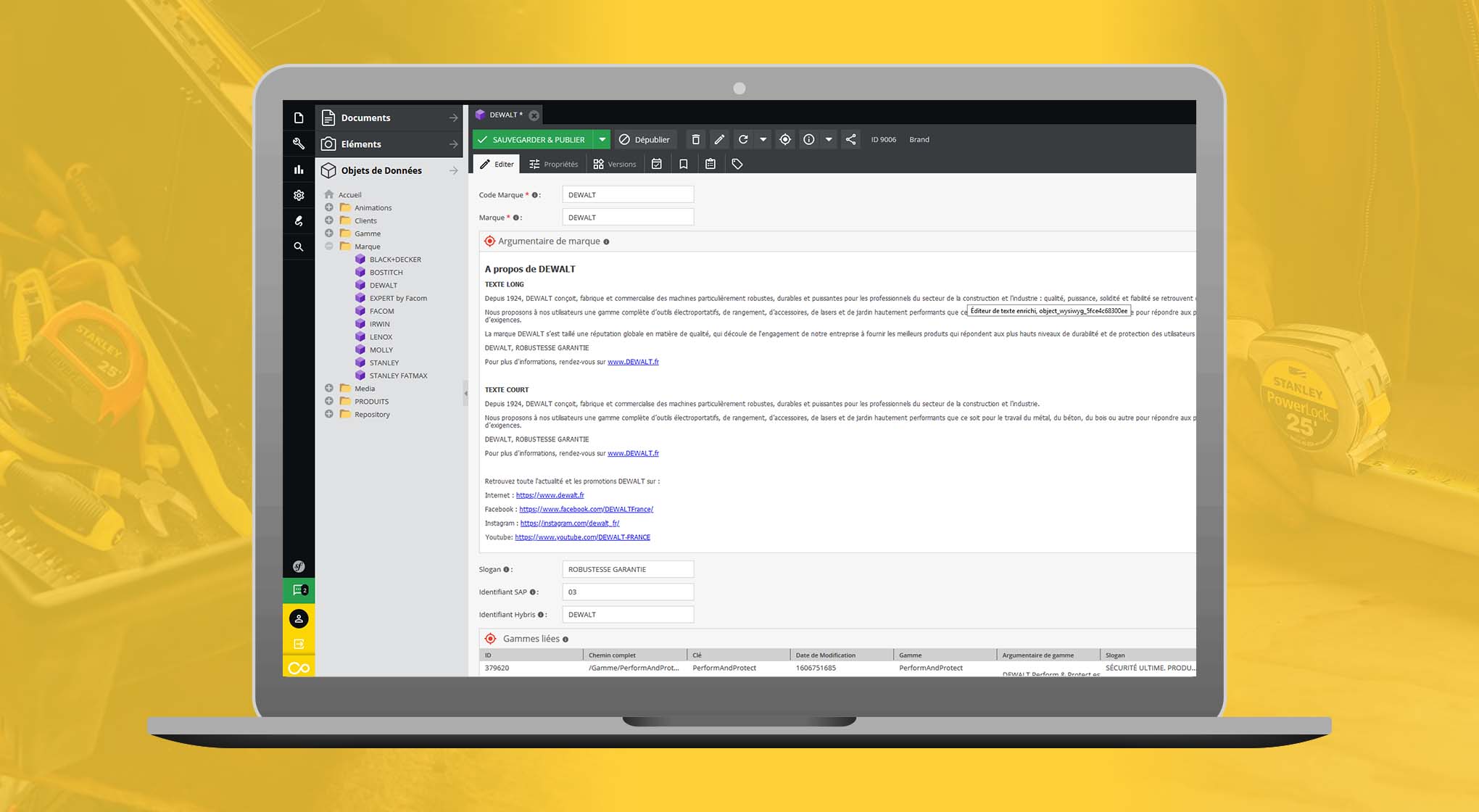Open the Eléments panel header
Screen dimensions: 1479x812
[x=390, y=144]
